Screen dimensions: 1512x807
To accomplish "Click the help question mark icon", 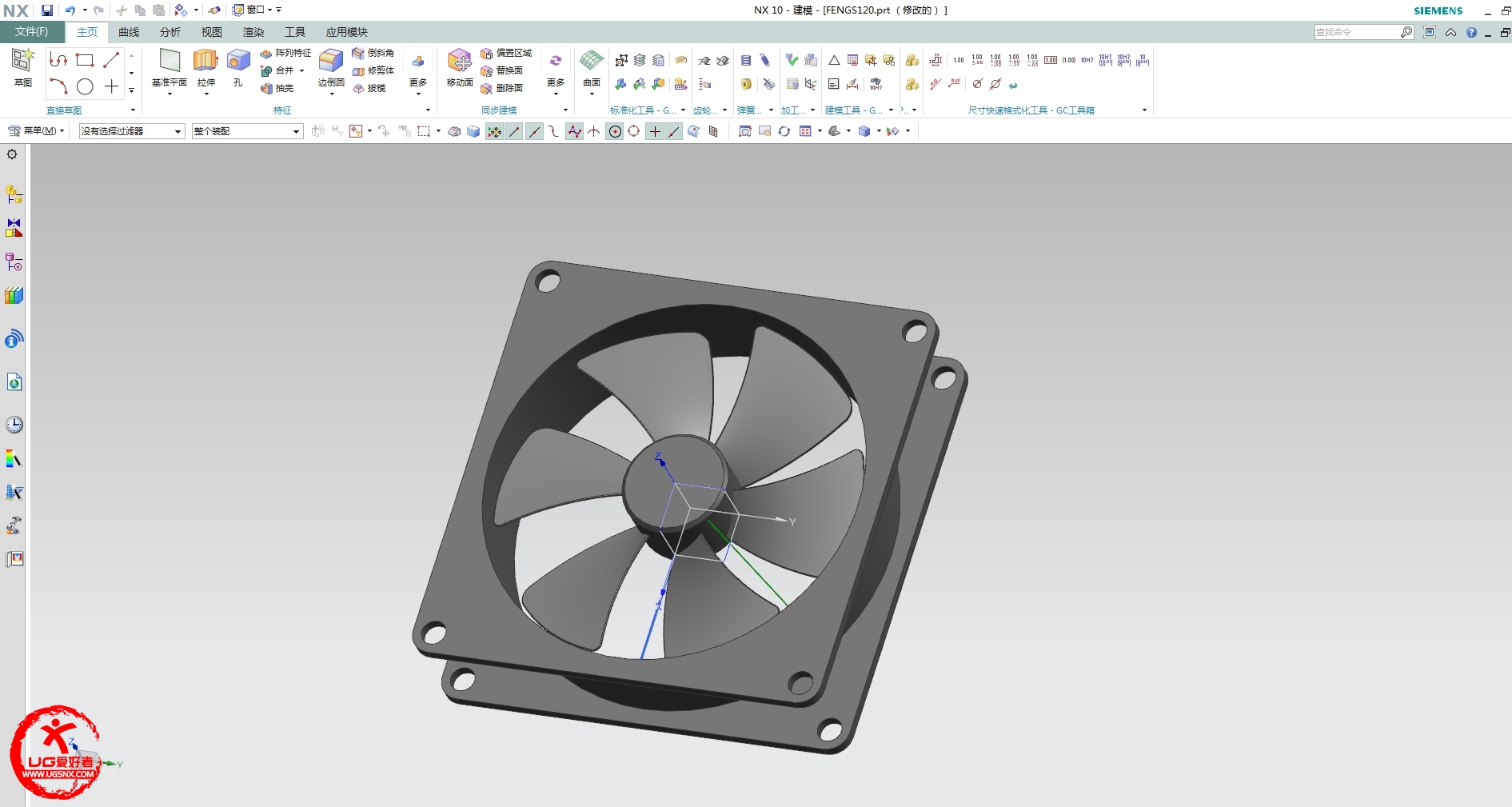I will click(1471, 32).
